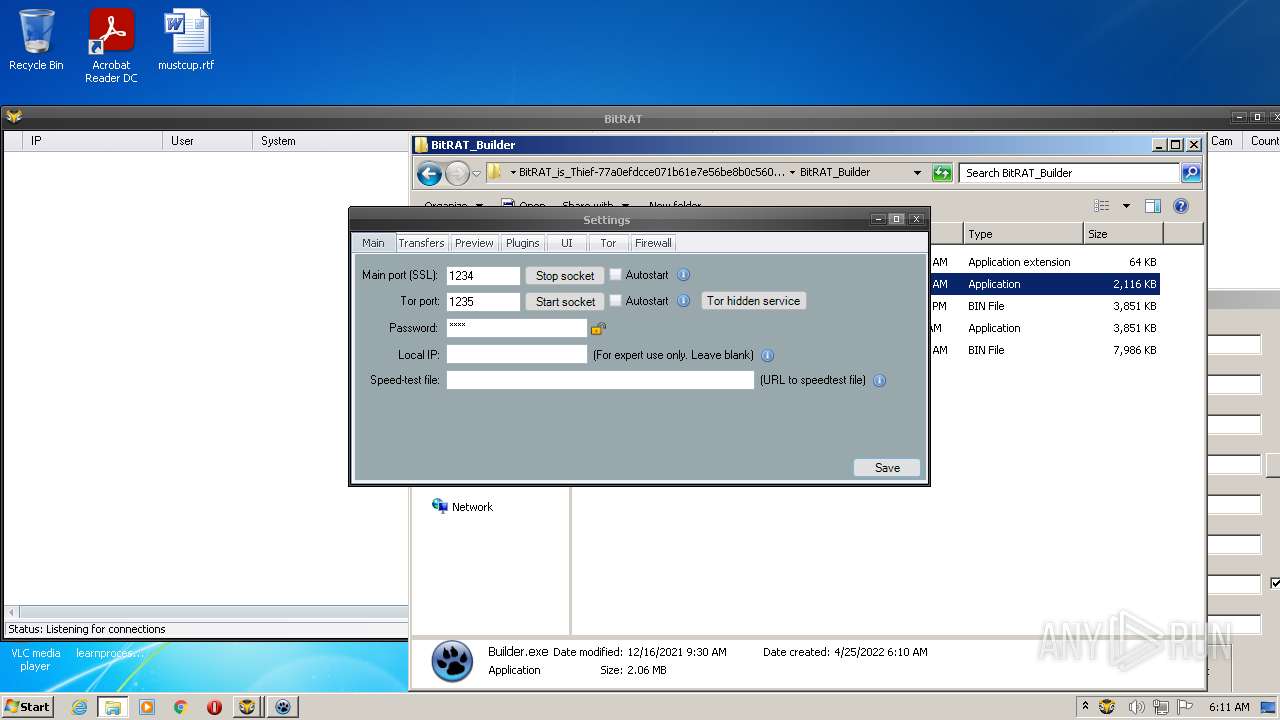This screenshot has width=1280, height=720.
Task: Click Save in Settings dialog
Action: 887,468
